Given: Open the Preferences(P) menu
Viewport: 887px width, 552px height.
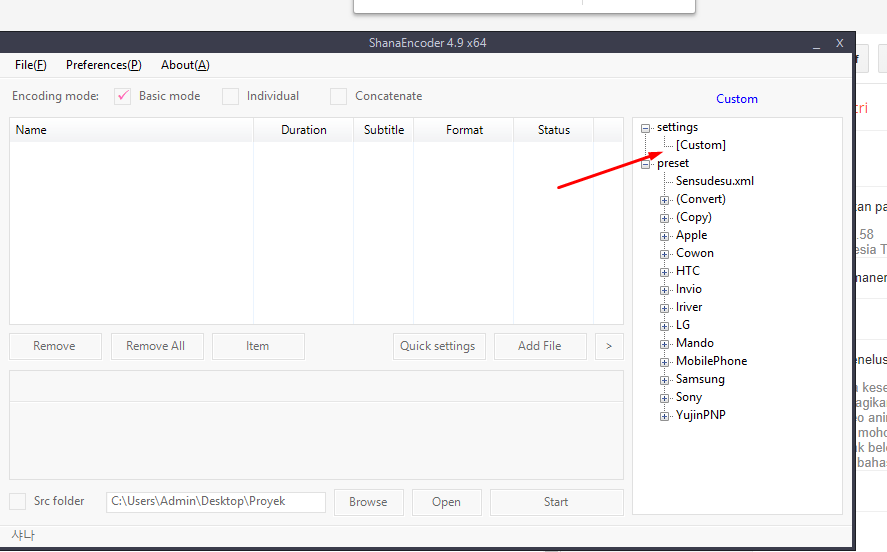Looking at the screenshot, I should point(104,65).
